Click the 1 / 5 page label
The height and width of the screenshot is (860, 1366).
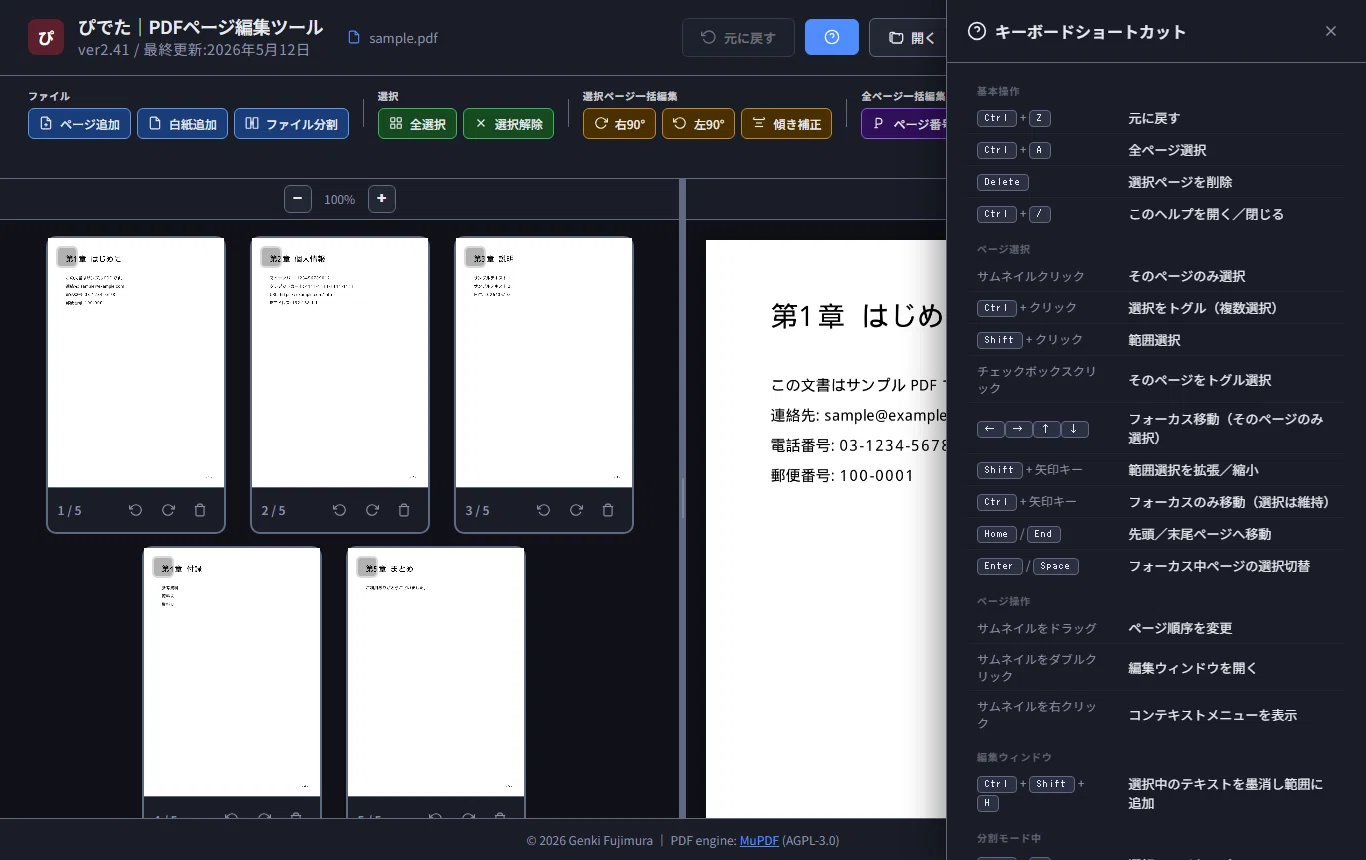70,511
